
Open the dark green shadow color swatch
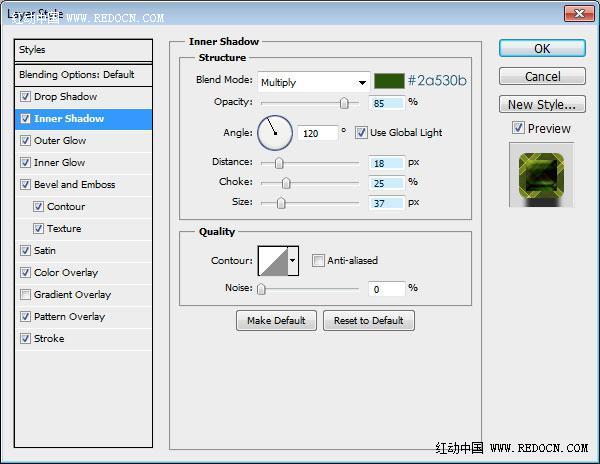click(x=389, y=81)
